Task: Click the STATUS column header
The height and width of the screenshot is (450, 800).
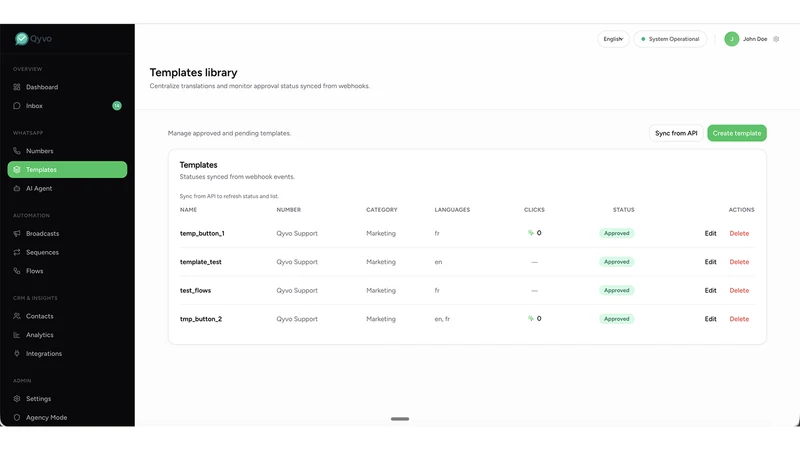Action: (623, 210)
